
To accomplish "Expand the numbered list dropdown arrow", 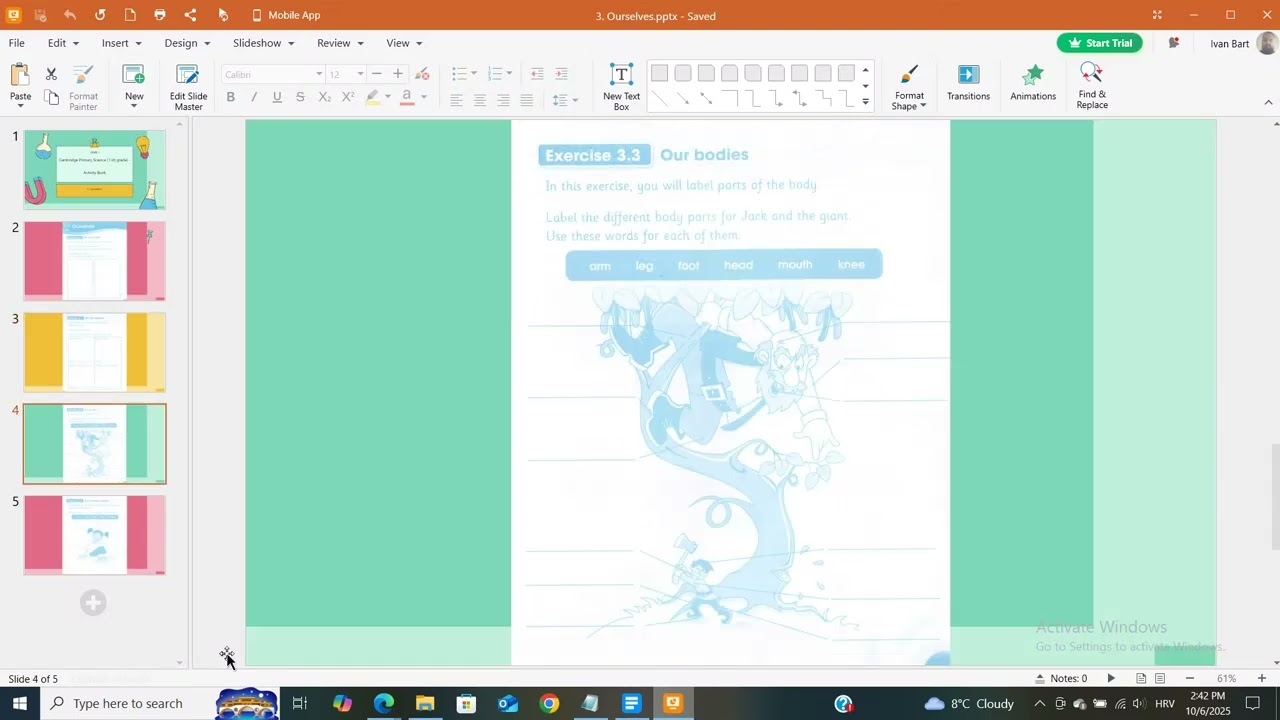I will (x=509, y=74).
